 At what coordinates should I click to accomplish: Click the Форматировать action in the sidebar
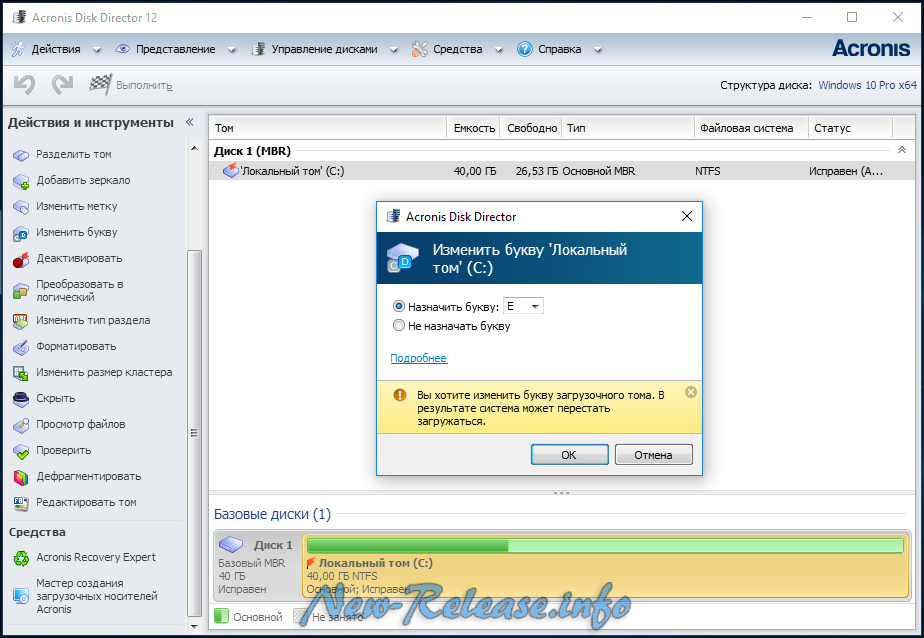coord(76,346)
